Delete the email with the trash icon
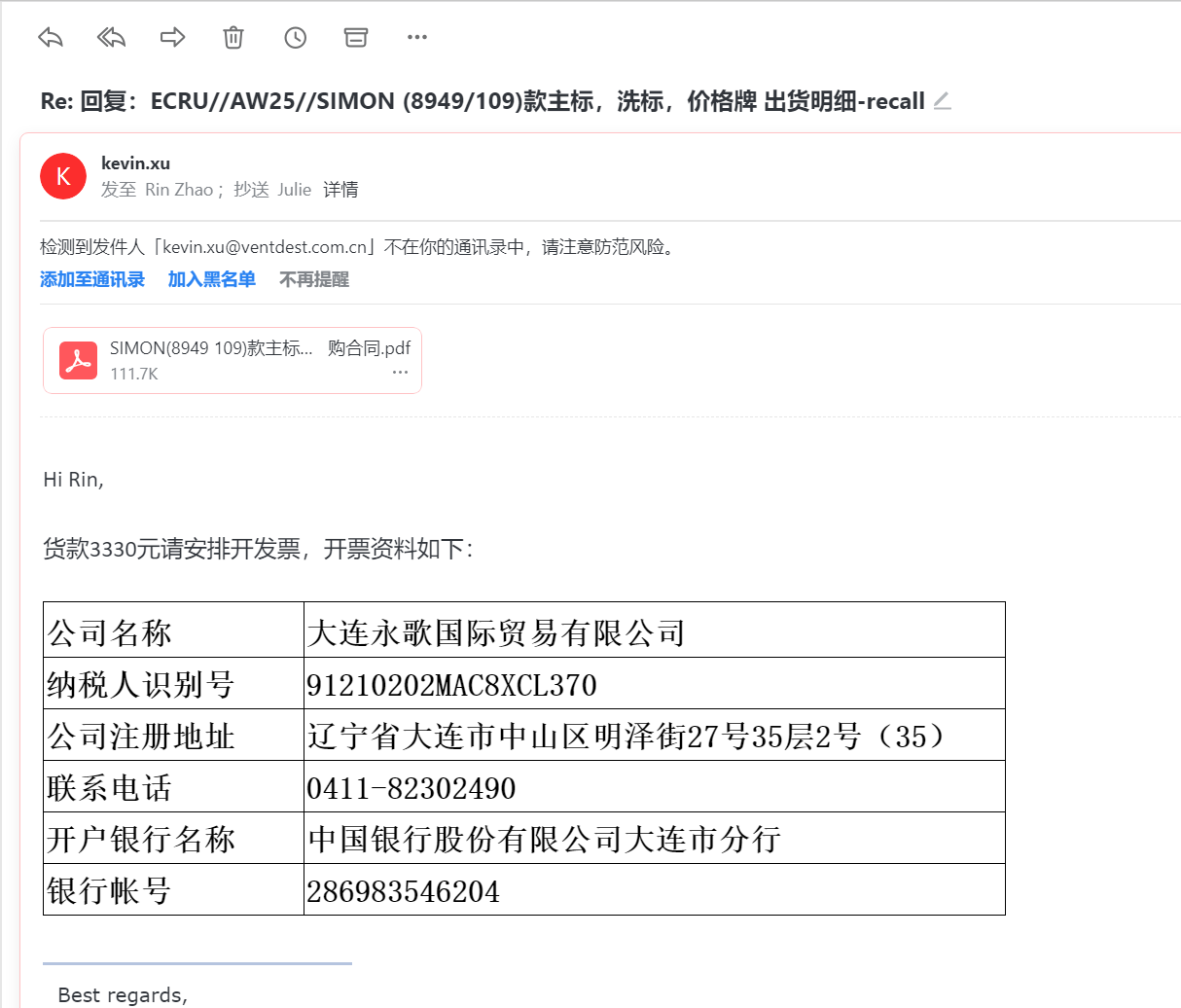This screenshot has width=1181, height=1008. pos(233,38)
